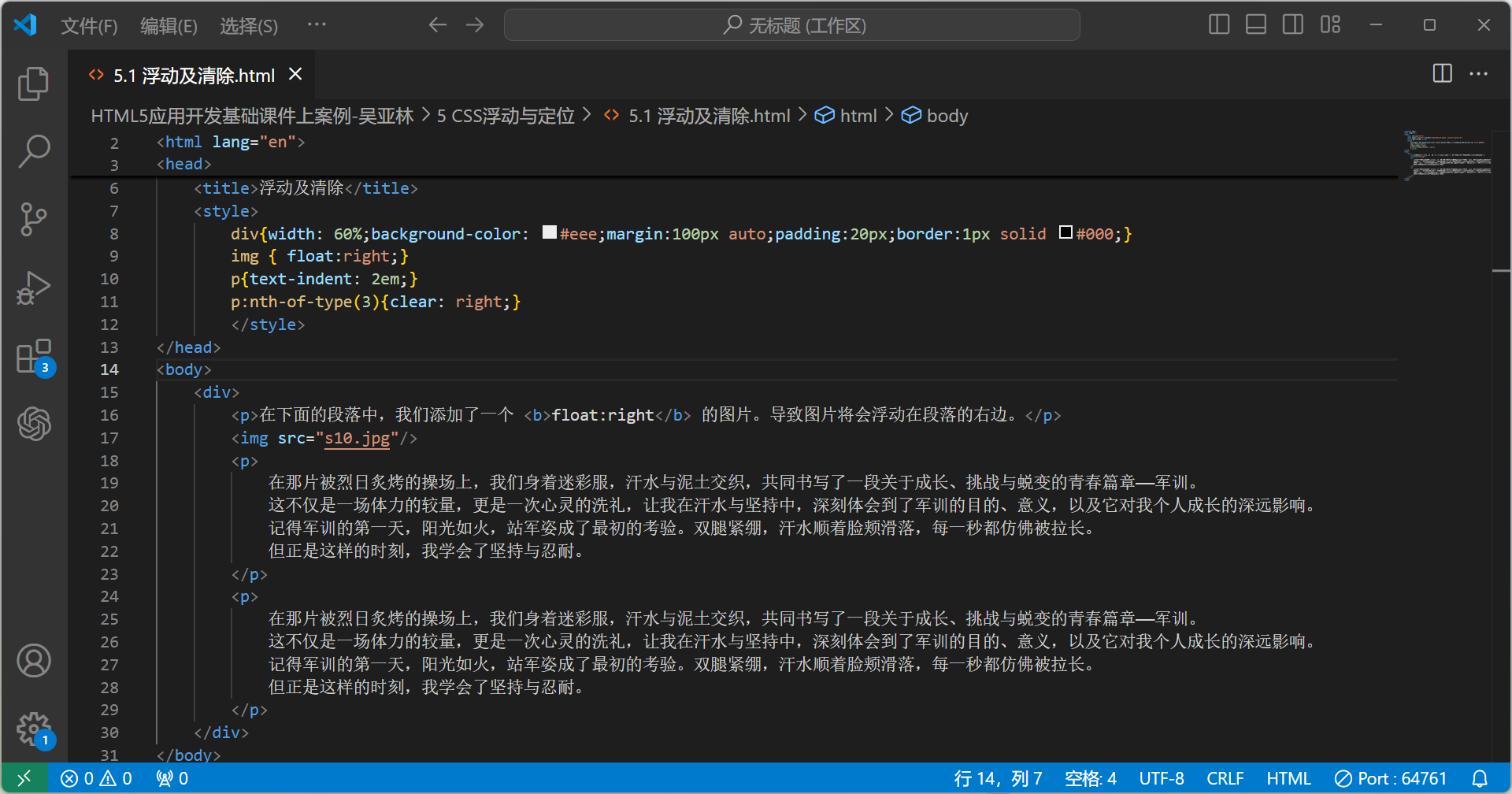
Task: Click the 无标题 (工作区) command search box
Action: [791, 25]
